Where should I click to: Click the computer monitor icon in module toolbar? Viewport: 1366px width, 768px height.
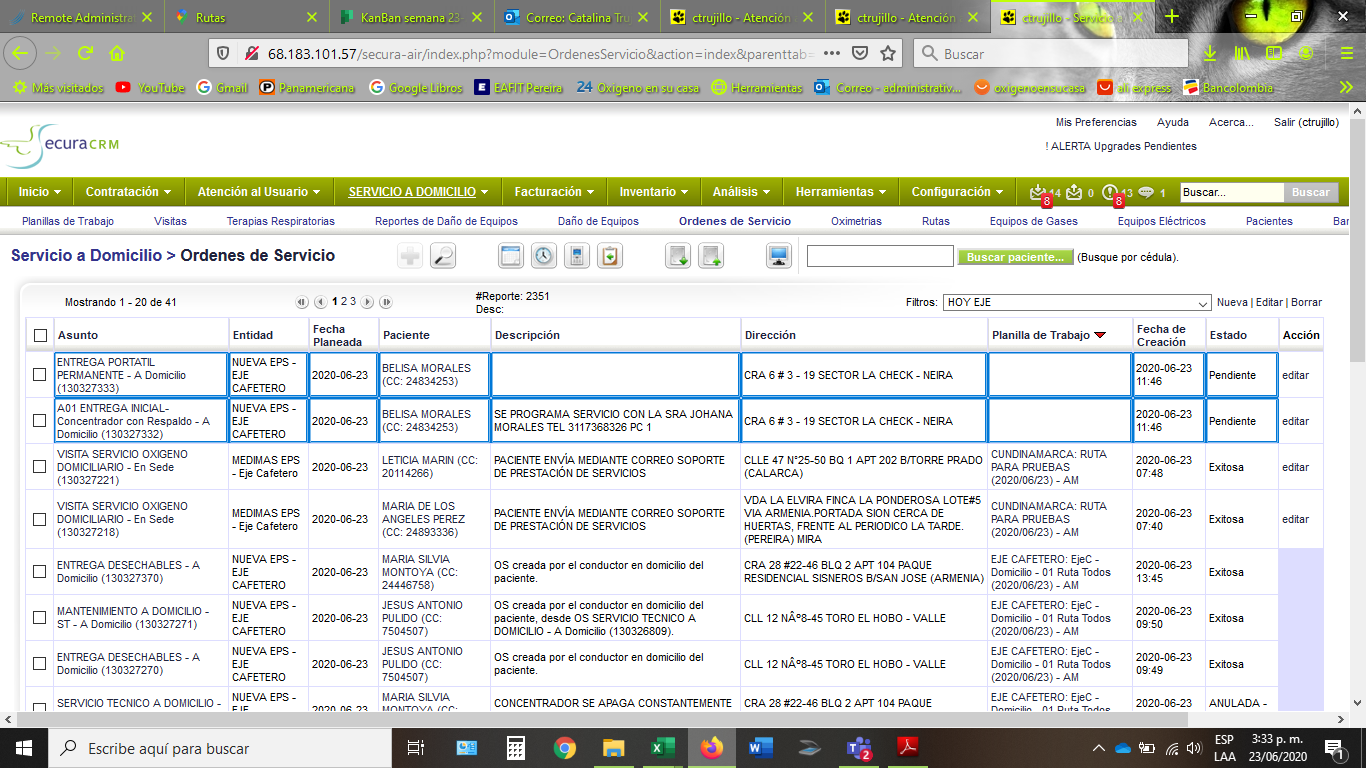pyautogui.click(x=779, y=256)
